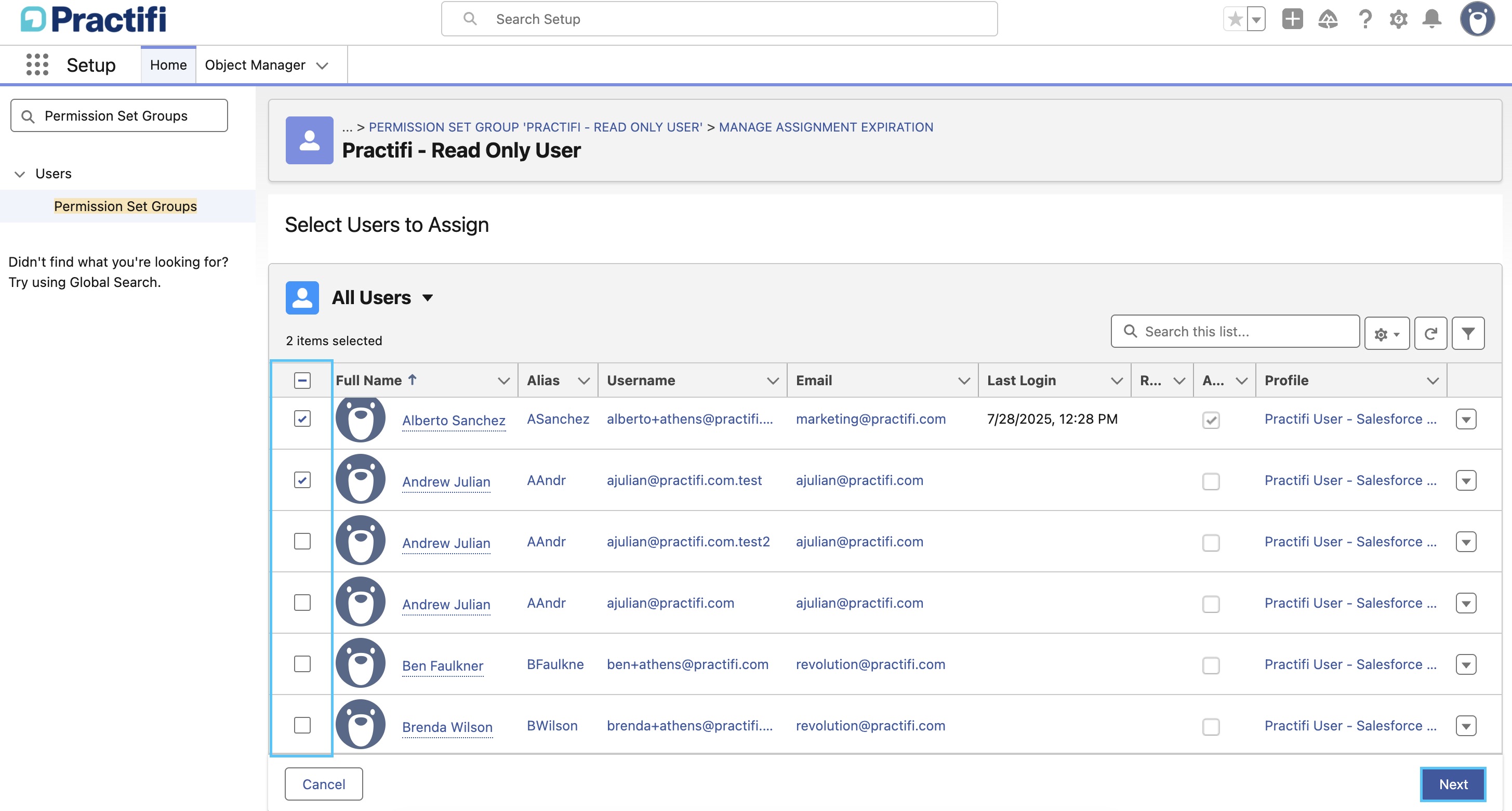1512x811 pixels.
Task: Switch to the Object Manager tab
Action: coord(255,64)
